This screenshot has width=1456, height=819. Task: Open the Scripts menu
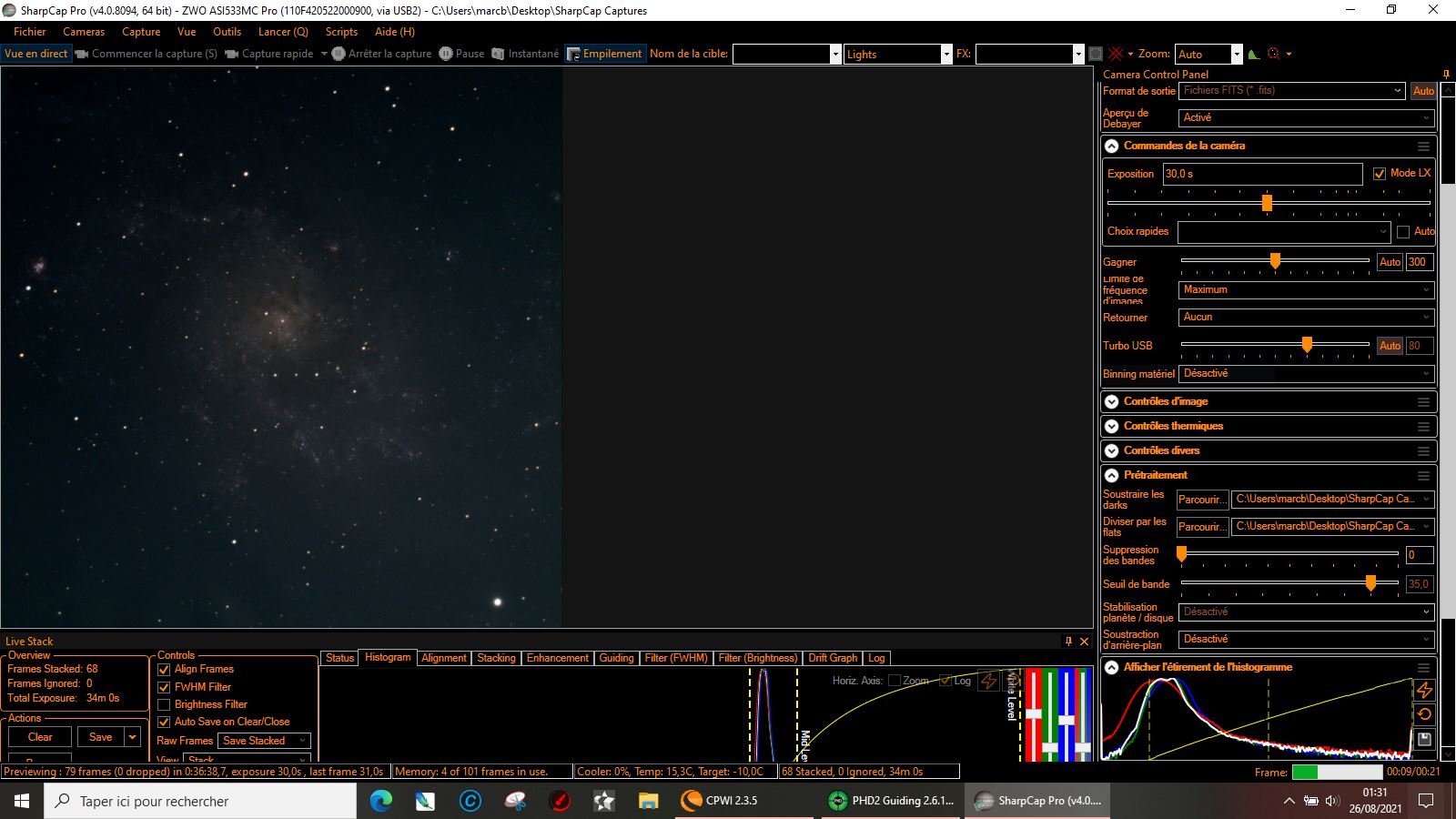point(341,32)
